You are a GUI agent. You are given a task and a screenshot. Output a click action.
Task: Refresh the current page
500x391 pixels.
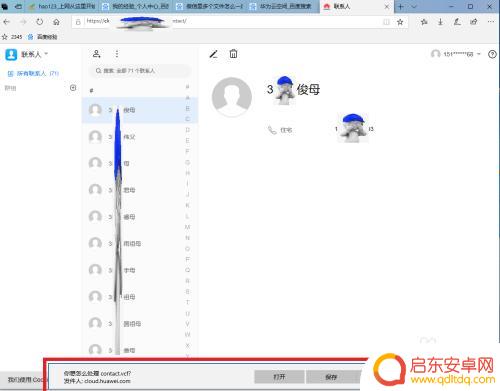40,22
